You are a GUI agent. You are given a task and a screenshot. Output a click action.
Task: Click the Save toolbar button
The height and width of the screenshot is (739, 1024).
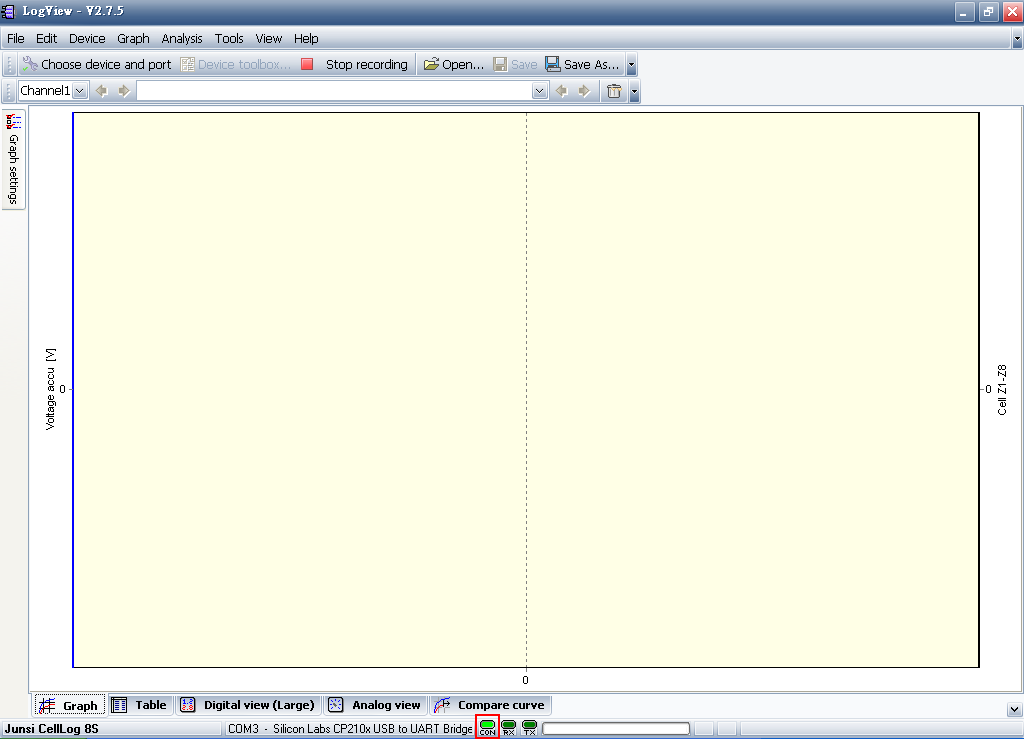coord(515,64)
